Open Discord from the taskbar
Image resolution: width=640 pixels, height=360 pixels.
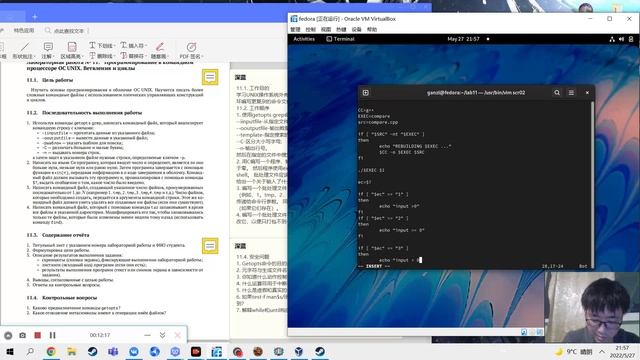(175, 351)
